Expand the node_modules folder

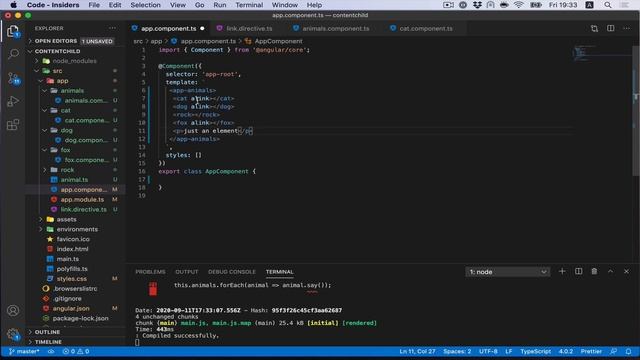[74, 61]
